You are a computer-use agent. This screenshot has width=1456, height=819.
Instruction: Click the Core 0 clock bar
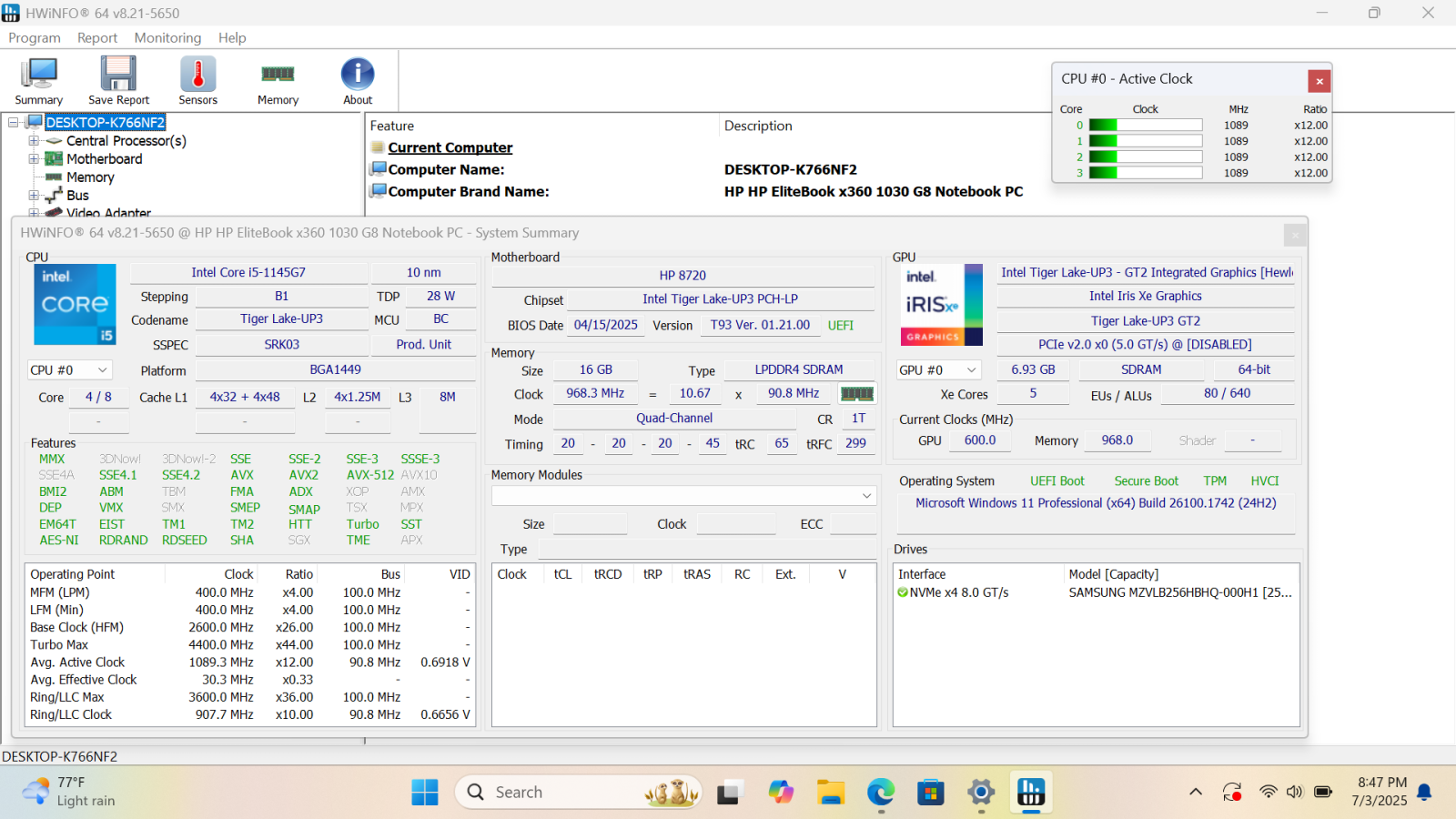click(1145, 126)
